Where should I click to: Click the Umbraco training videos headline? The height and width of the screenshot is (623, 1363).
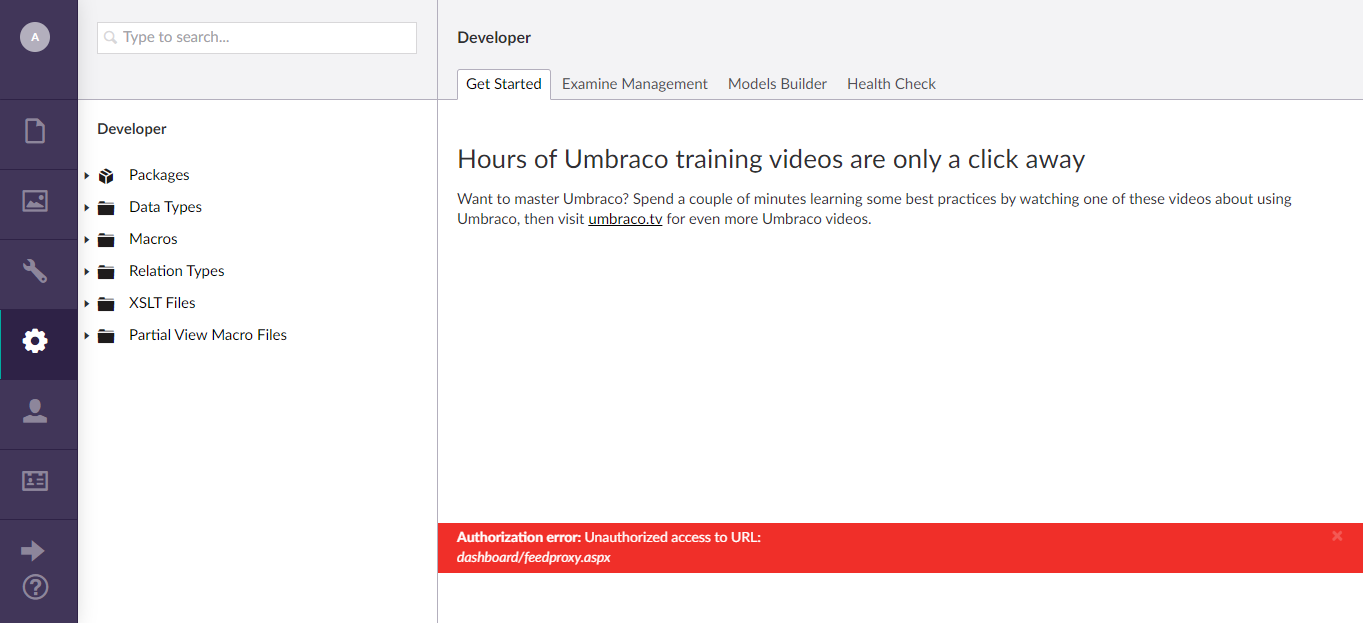pos(771,159)
